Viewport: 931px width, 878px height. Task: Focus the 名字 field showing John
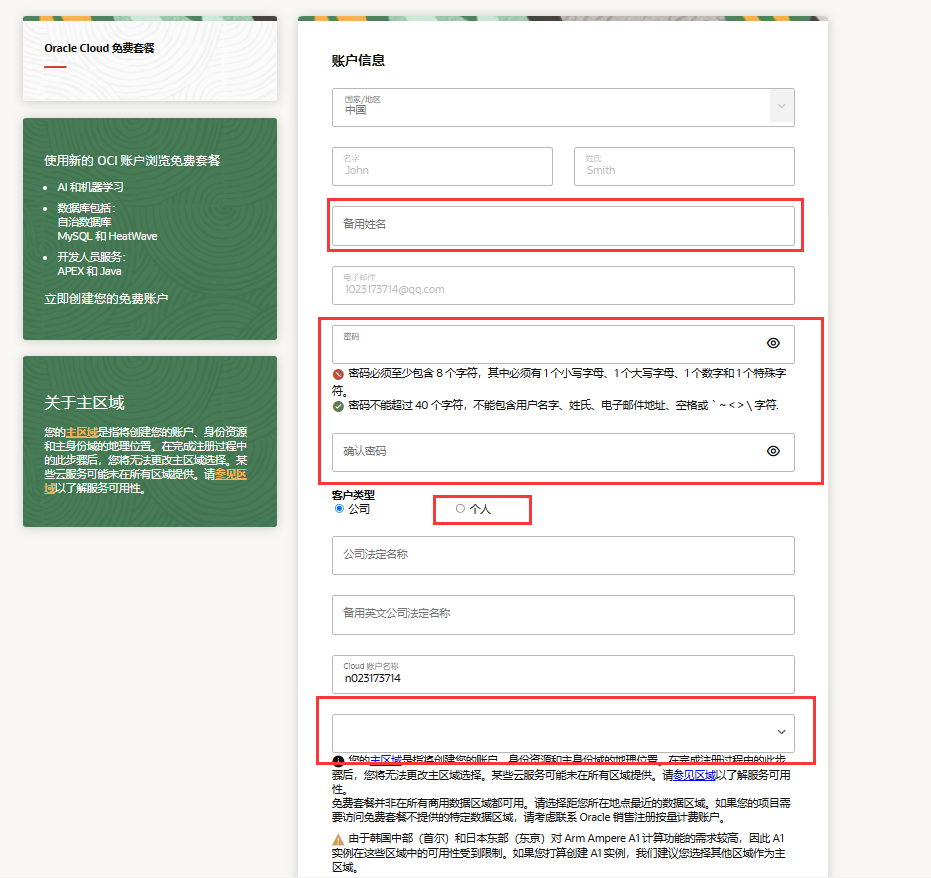pos(441,166)
